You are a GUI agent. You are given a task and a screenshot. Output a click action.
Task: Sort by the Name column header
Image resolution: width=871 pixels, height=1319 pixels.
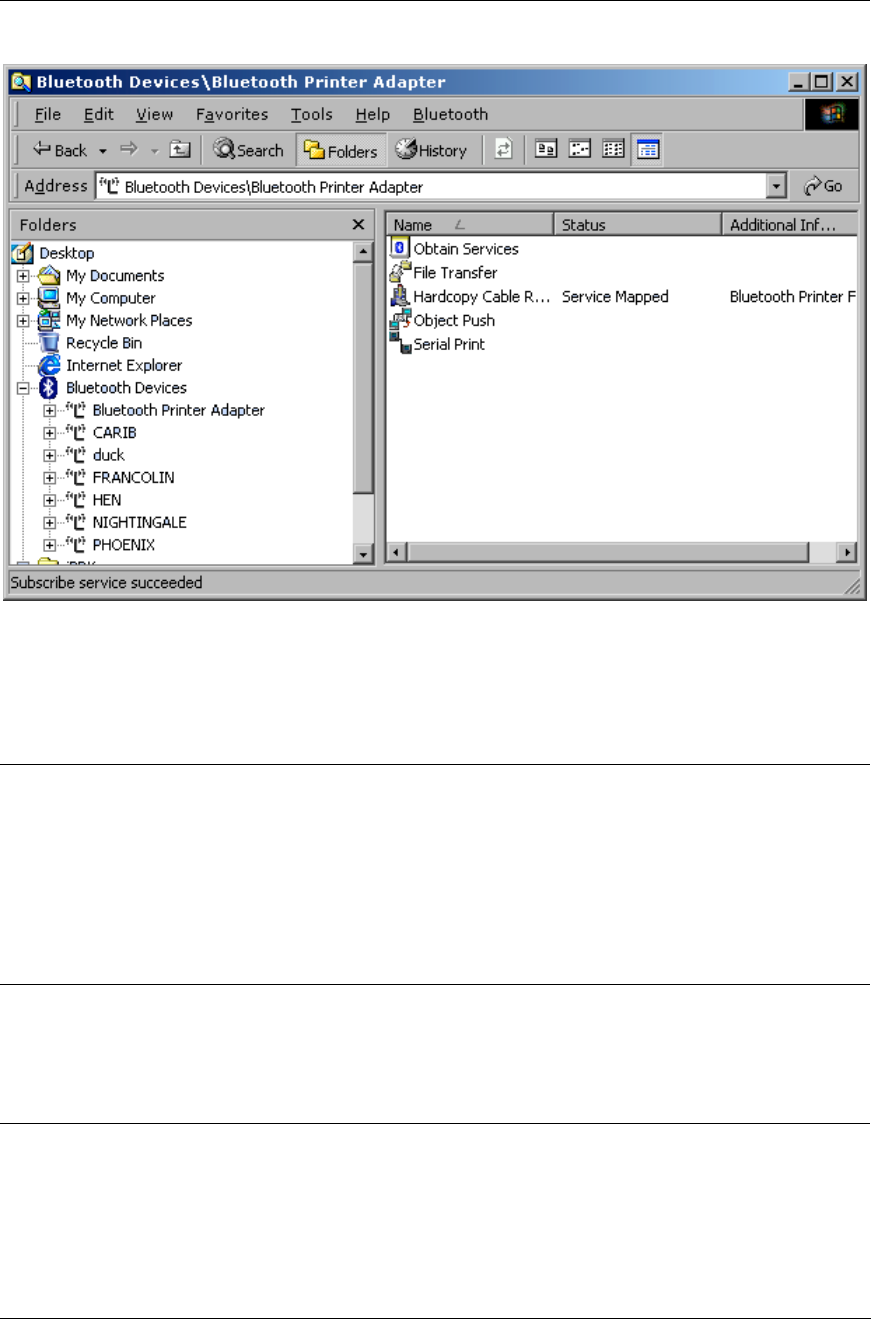pyautogui.click(x=470, y=225)
